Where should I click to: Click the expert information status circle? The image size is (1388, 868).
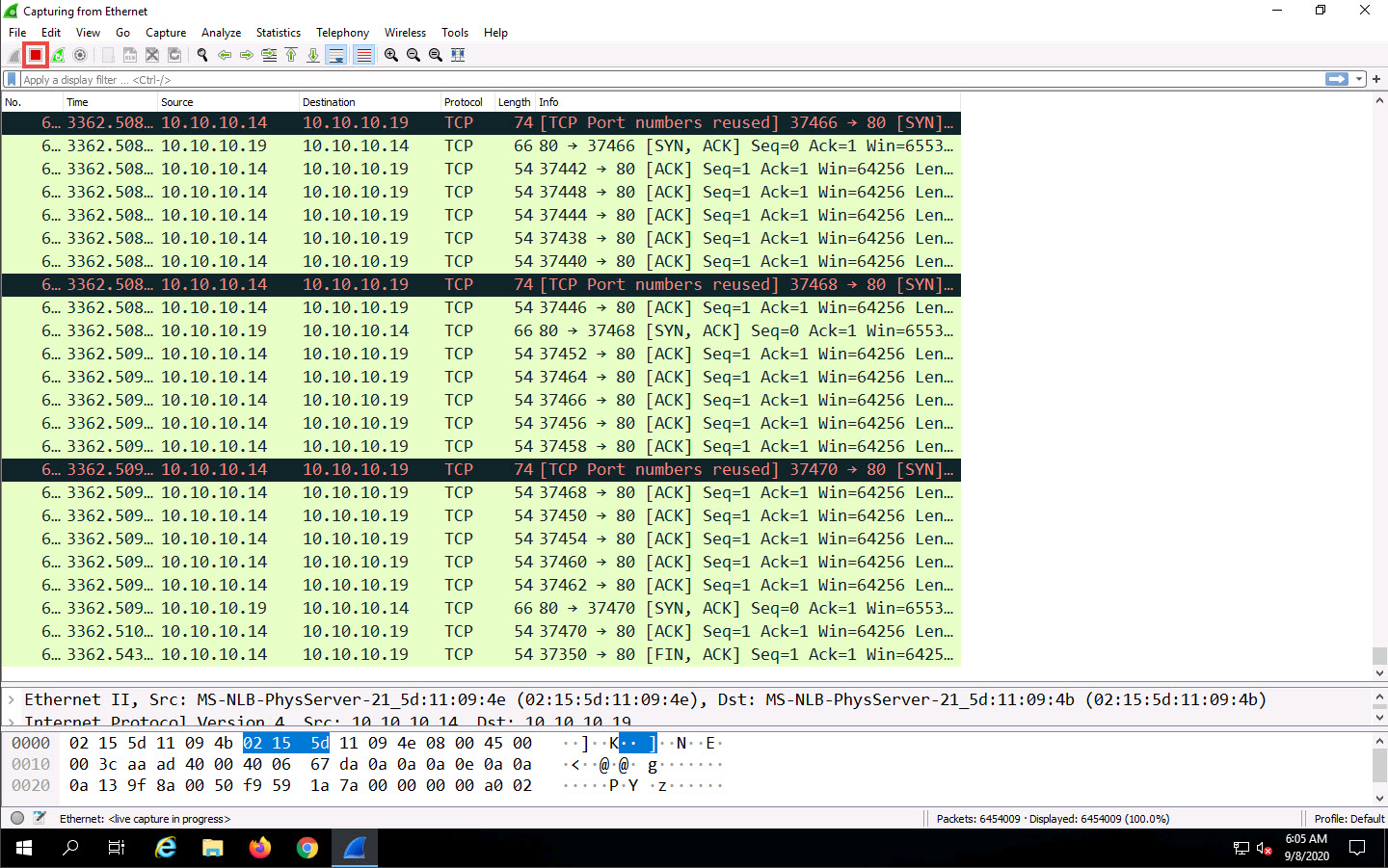tap(17, 818)
